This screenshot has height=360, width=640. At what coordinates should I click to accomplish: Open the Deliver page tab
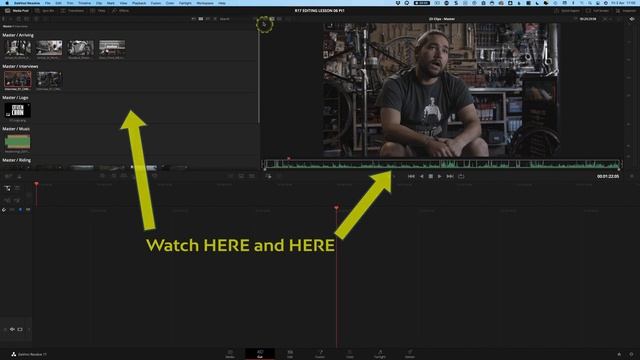tap(410, 354)
